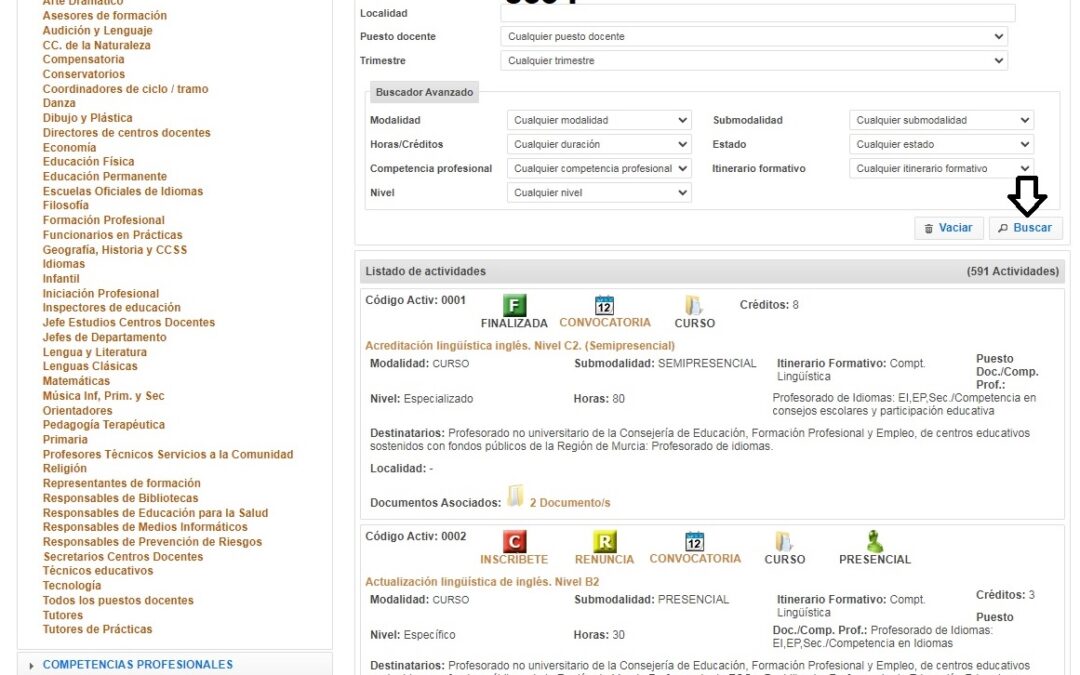Open Responsables de Bibliotecas category
Image resolution: width=1080 pixels, height=675 pixels.
pyautogui.click(x=121, y=498)
